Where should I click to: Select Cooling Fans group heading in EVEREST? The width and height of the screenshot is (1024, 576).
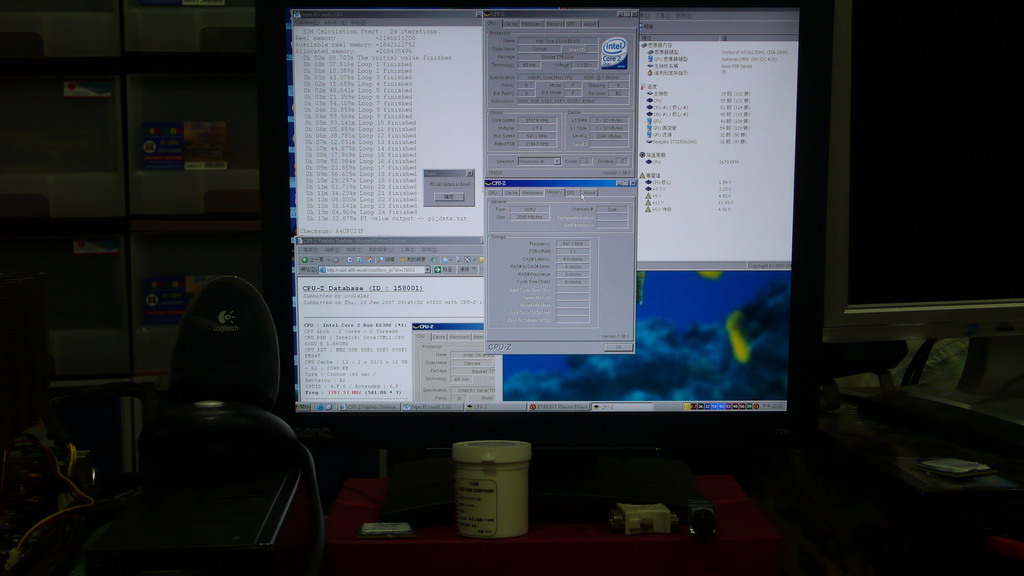(x=654, y=155)
